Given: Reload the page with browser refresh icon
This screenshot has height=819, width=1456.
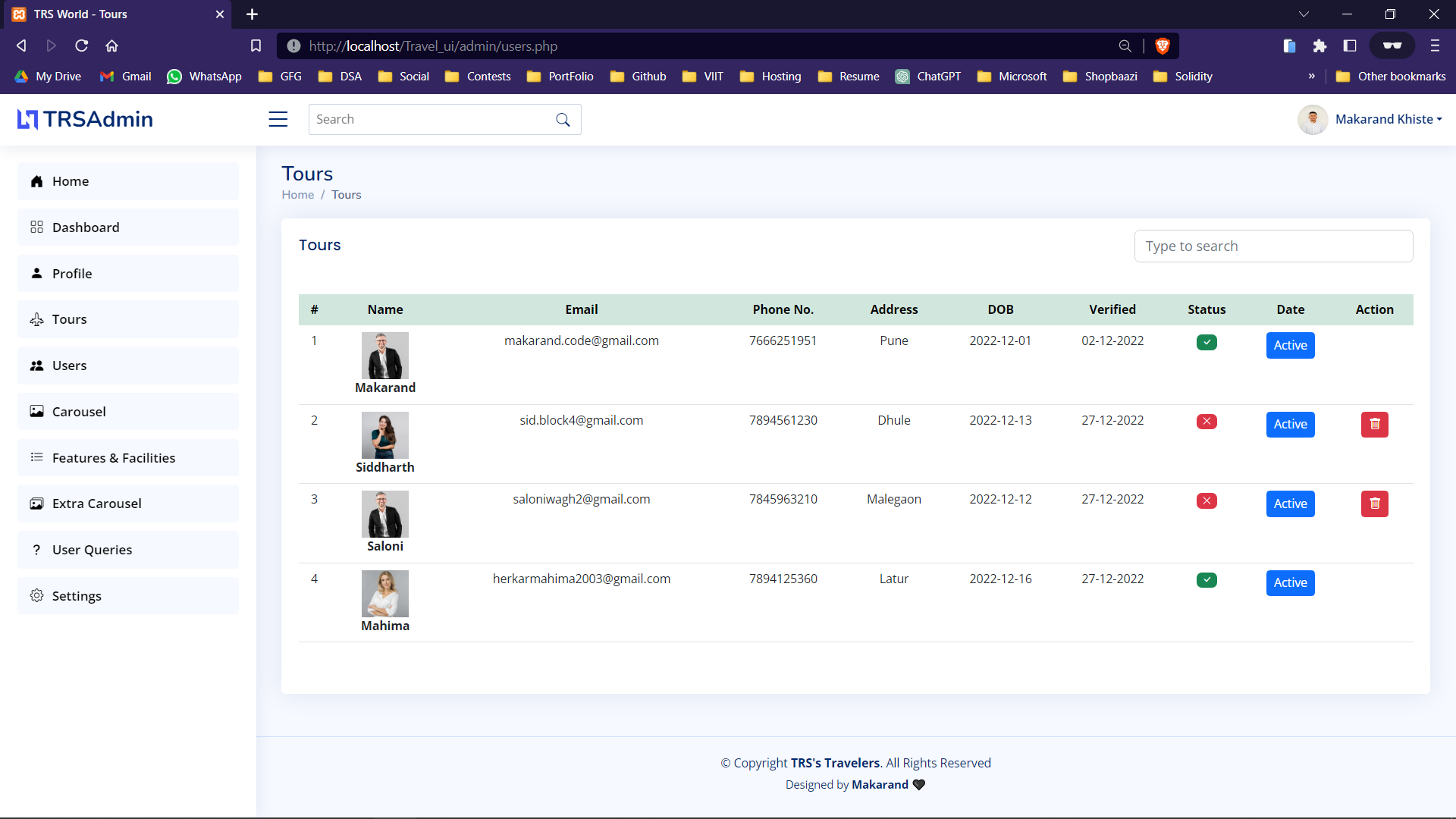Looking at the screenshot, I should click(82, 46).
